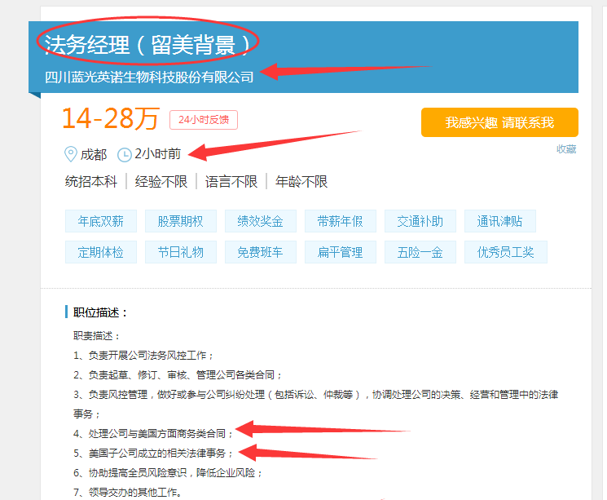The image size is (607, 500).
Task: Select the 股票期权 benefit tag
Action: click(180, 221)
